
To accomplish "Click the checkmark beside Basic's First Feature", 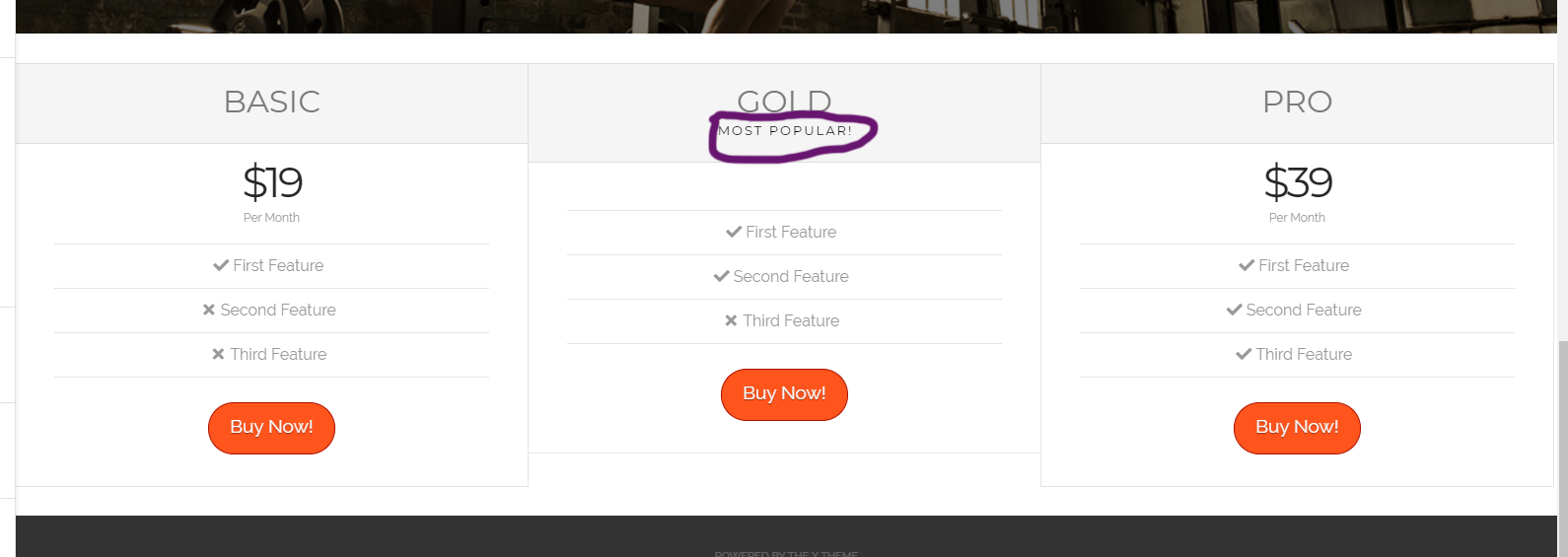I will (x=221, y=265).
